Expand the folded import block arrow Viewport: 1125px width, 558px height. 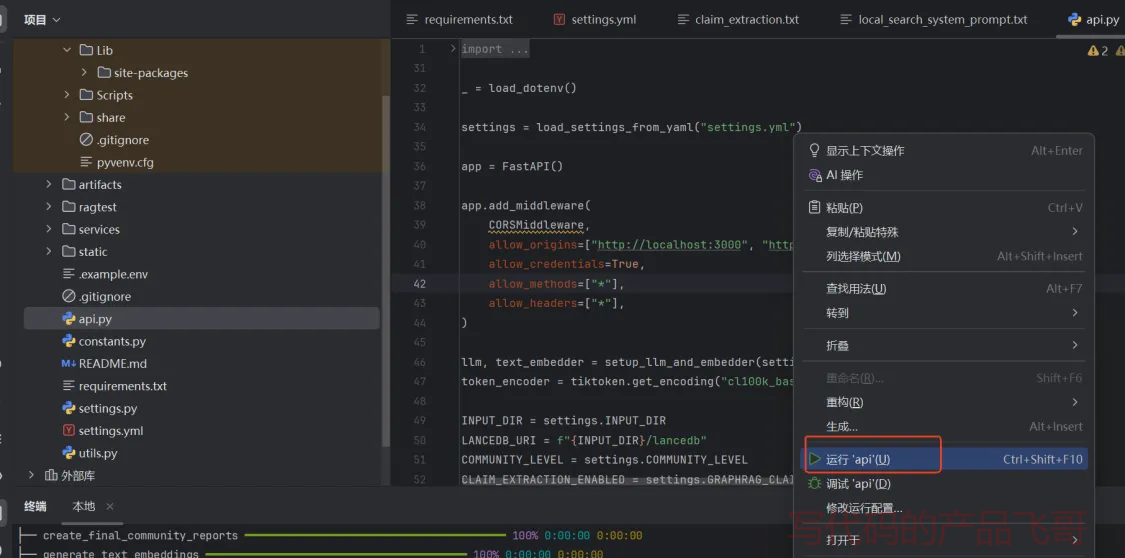[453, 49]
